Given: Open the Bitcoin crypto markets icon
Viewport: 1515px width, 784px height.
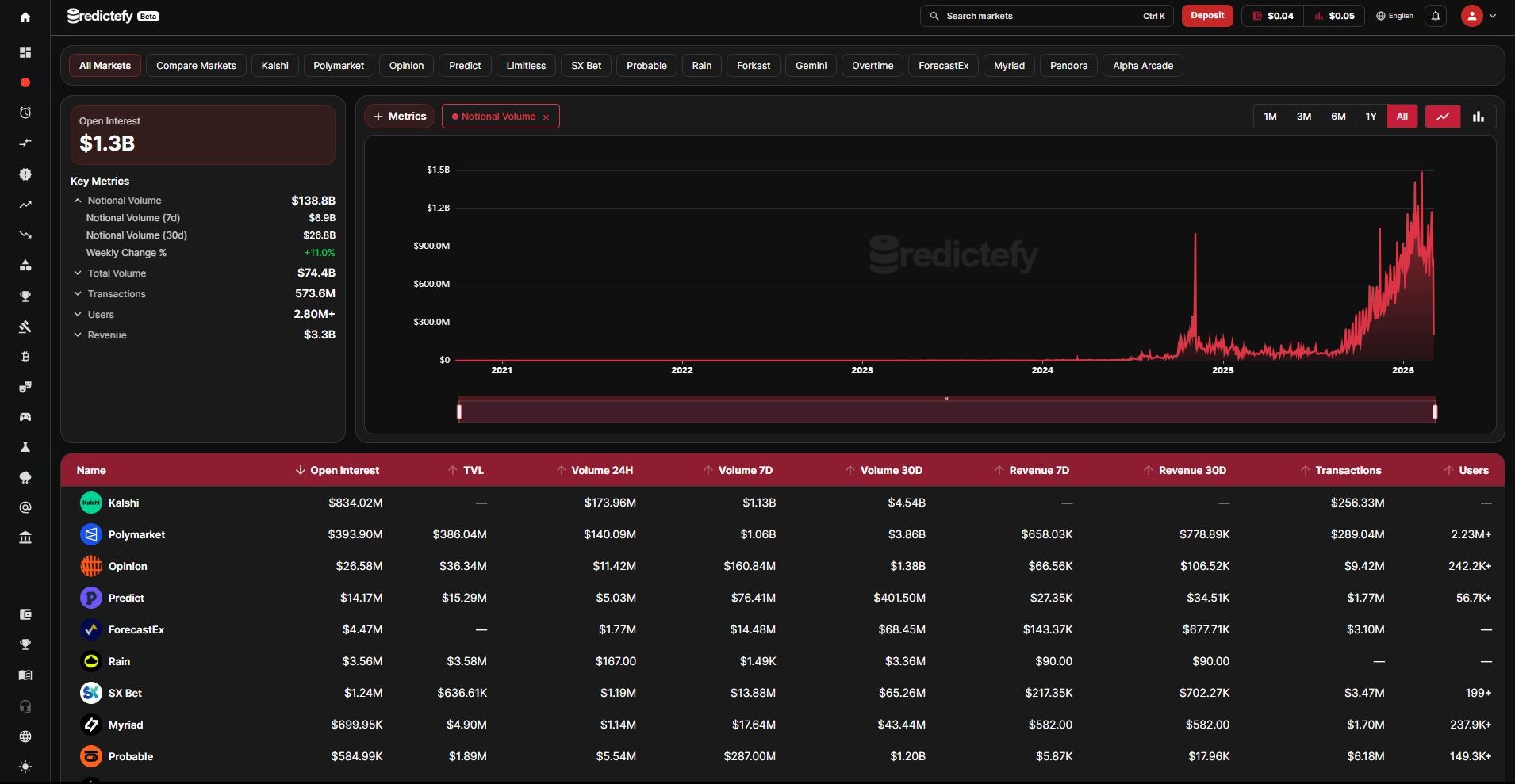Looking at the screenshot, I should (x=25, y=358).
